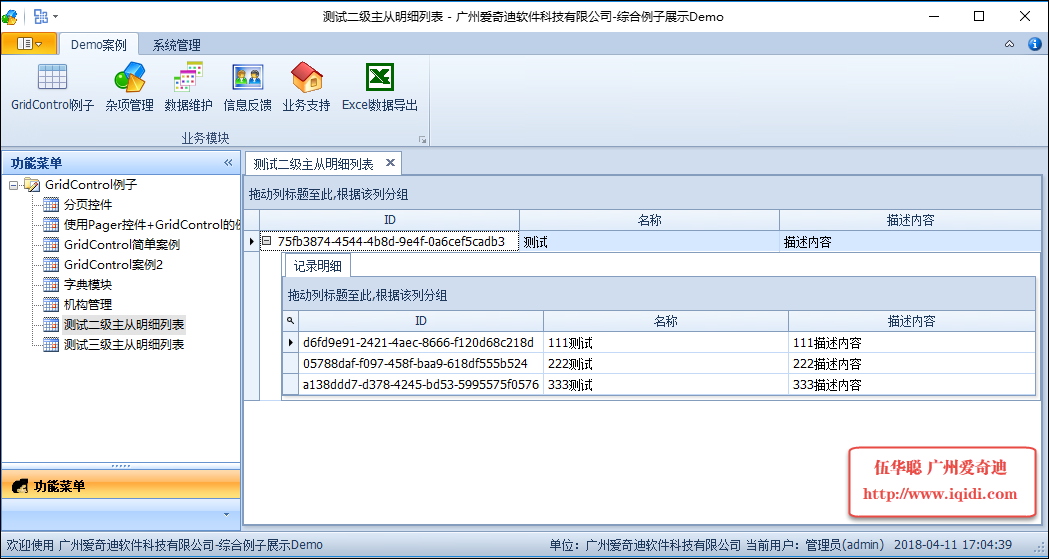Image resolution: width=1049 pixels, height=559 pixels.
Task: Click the grid icon beside GridControl案例2
Action: tap(51, 265)
